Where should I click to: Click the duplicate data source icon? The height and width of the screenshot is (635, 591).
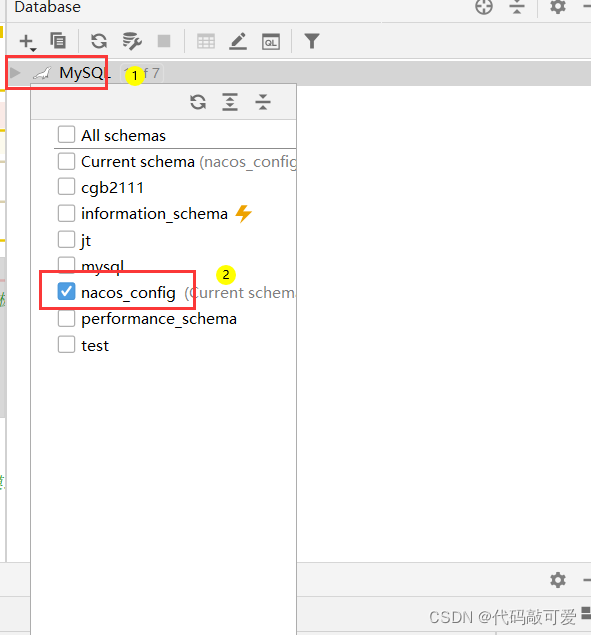58,41
